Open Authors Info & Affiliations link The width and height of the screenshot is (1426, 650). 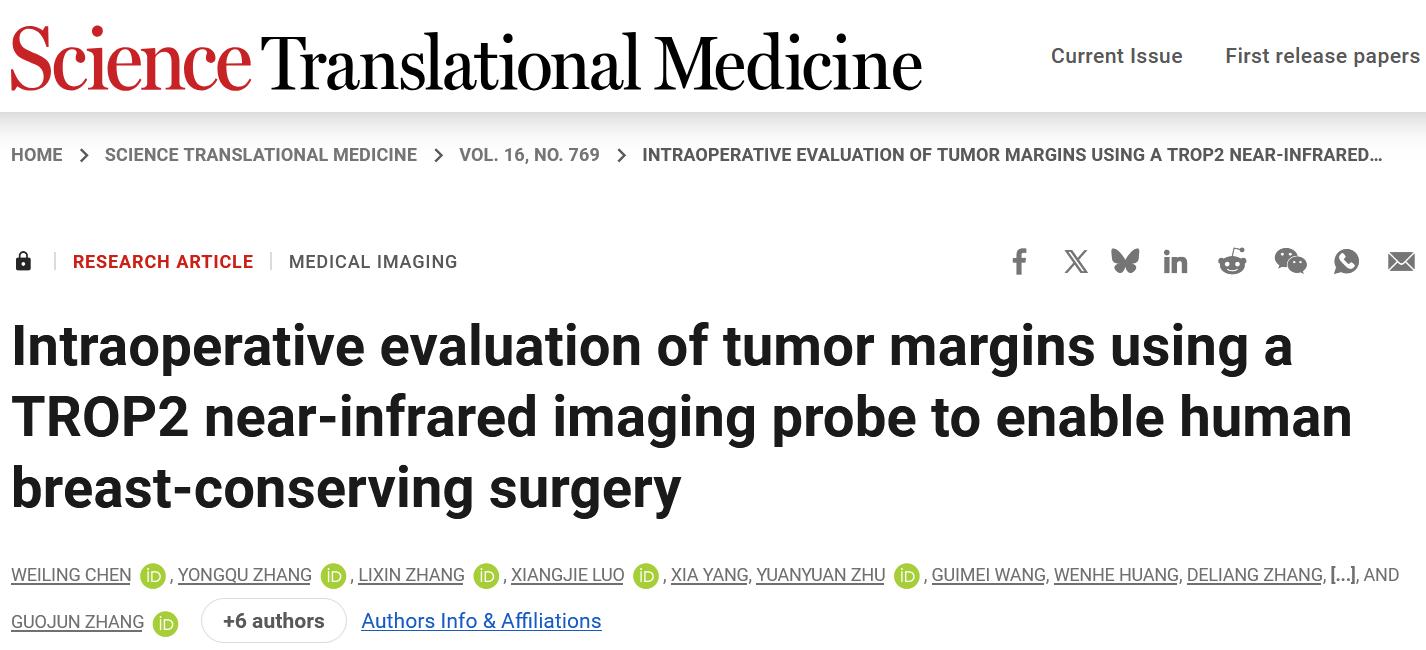pos(481,621)
